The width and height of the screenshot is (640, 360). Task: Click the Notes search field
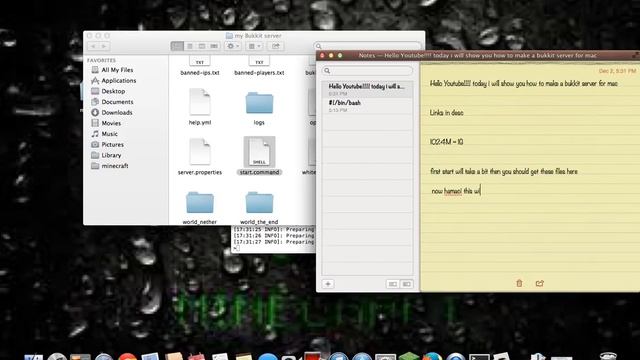point(367,71)
